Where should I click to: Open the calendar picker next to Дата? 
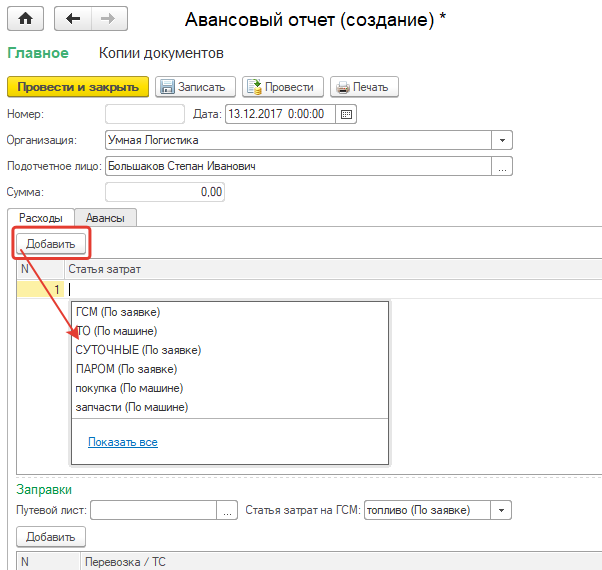(x=346, y=114)
